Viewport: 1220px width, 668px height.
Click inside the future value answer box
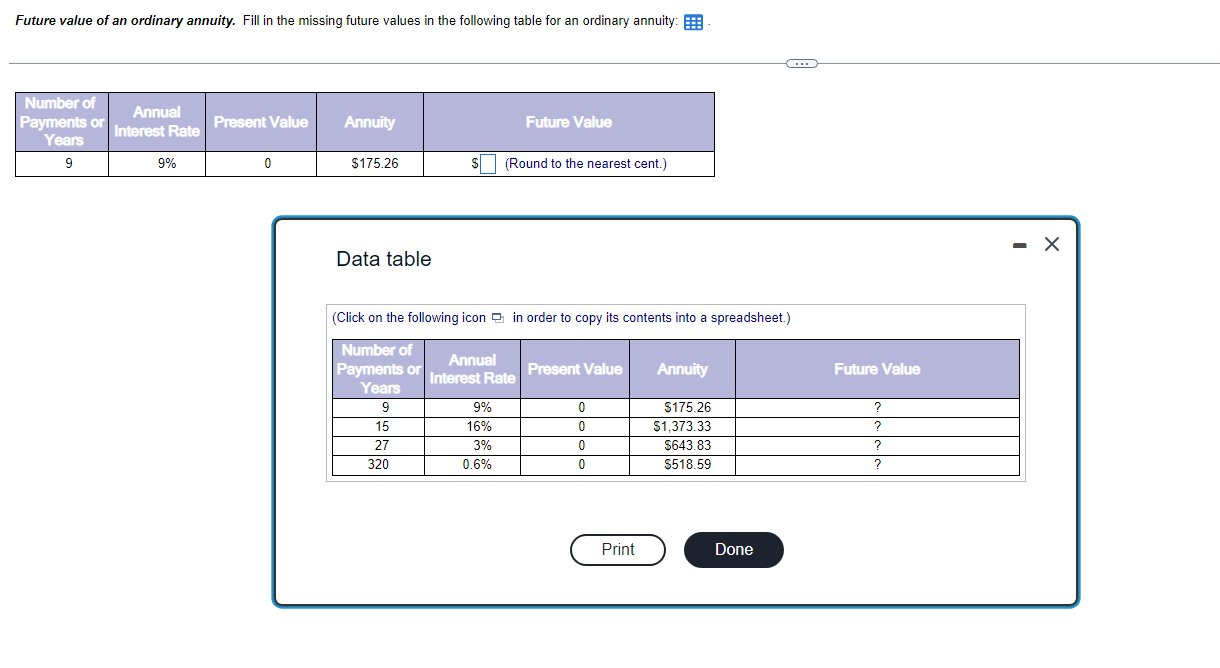487,163
